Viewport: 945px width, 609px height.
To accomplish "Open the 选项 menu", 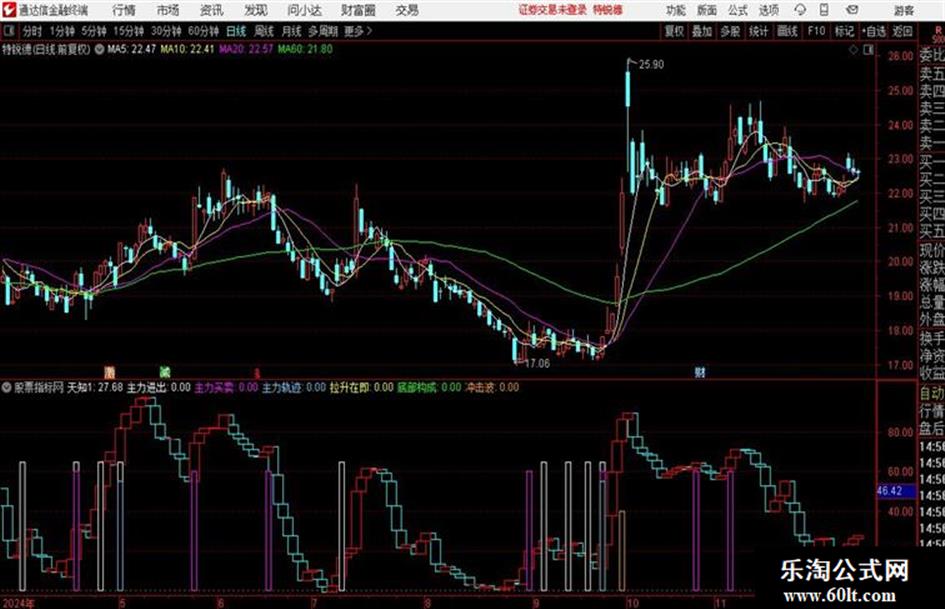I will [769, 10].
